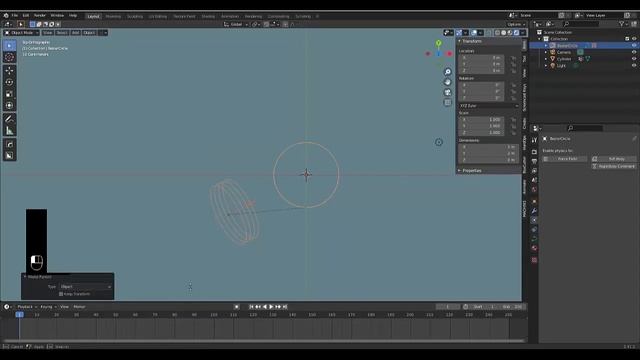Open the Edit menu
The image size is (640, 360).
[26, 16]
